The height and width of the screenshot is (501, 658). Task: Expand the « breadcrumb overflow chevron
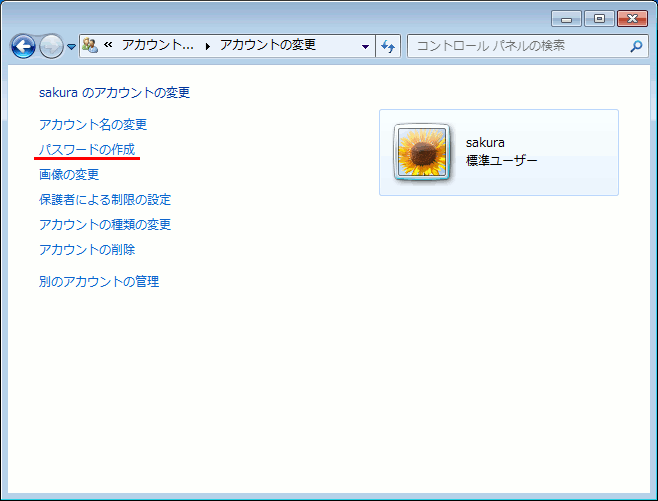pyautogui.click(x=108, y=46)
